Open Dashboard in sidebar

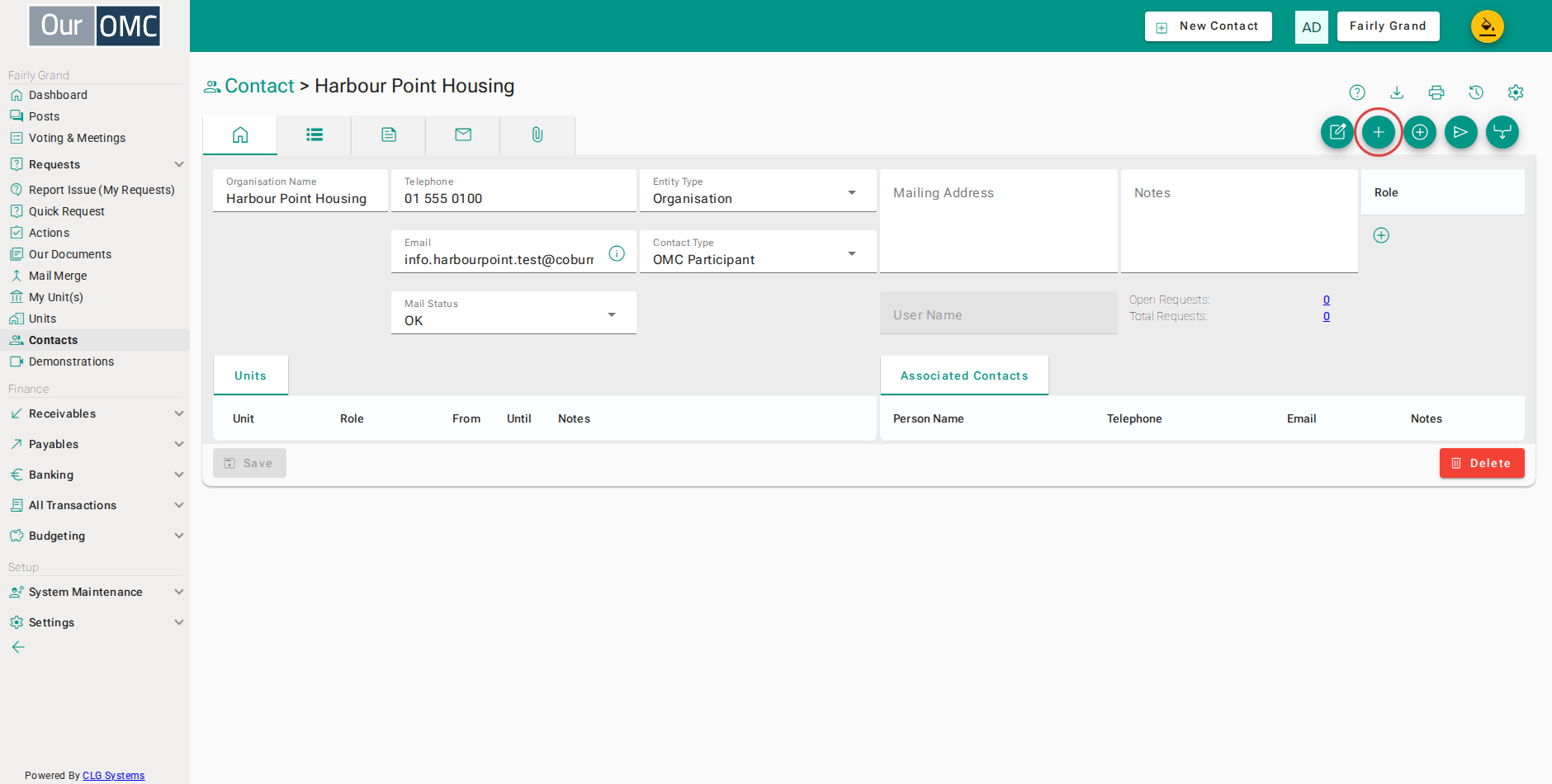coord(58,95)
